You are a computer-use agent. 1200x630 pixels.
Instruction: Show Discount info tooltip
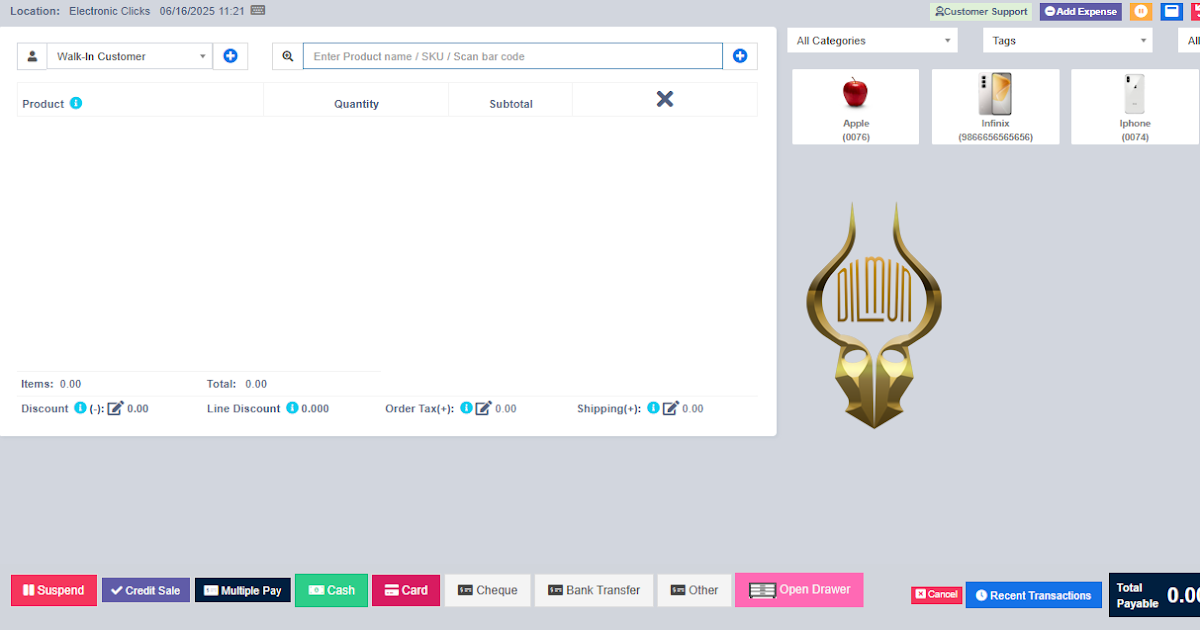(81, 408)
